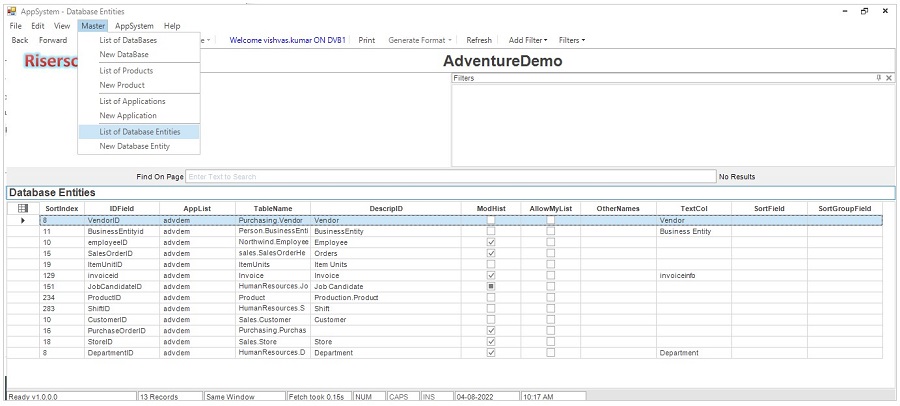Viewport: 900px width, 406px height.
Task: Select the invoiceinfo TextCol cell
Action: click(x=694, y=276)
